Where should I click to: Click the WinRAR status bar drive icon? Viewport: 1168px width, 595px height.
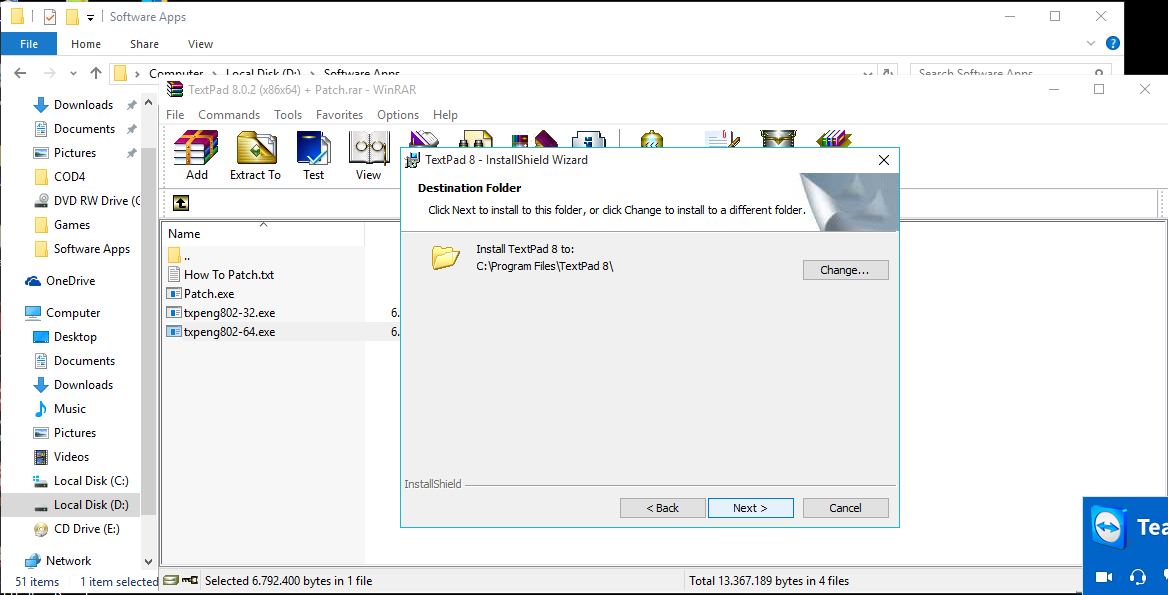coord(171,580)
